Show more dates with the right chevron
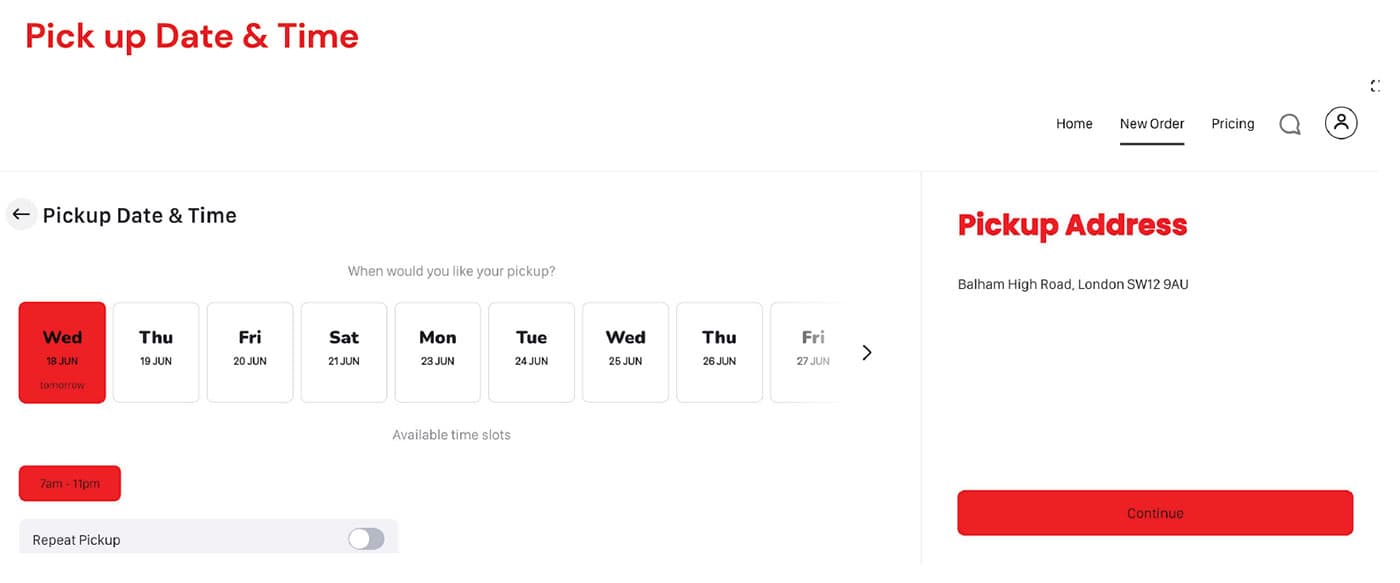The height and width of the screenshot is (583, 1400). [867, 352]
